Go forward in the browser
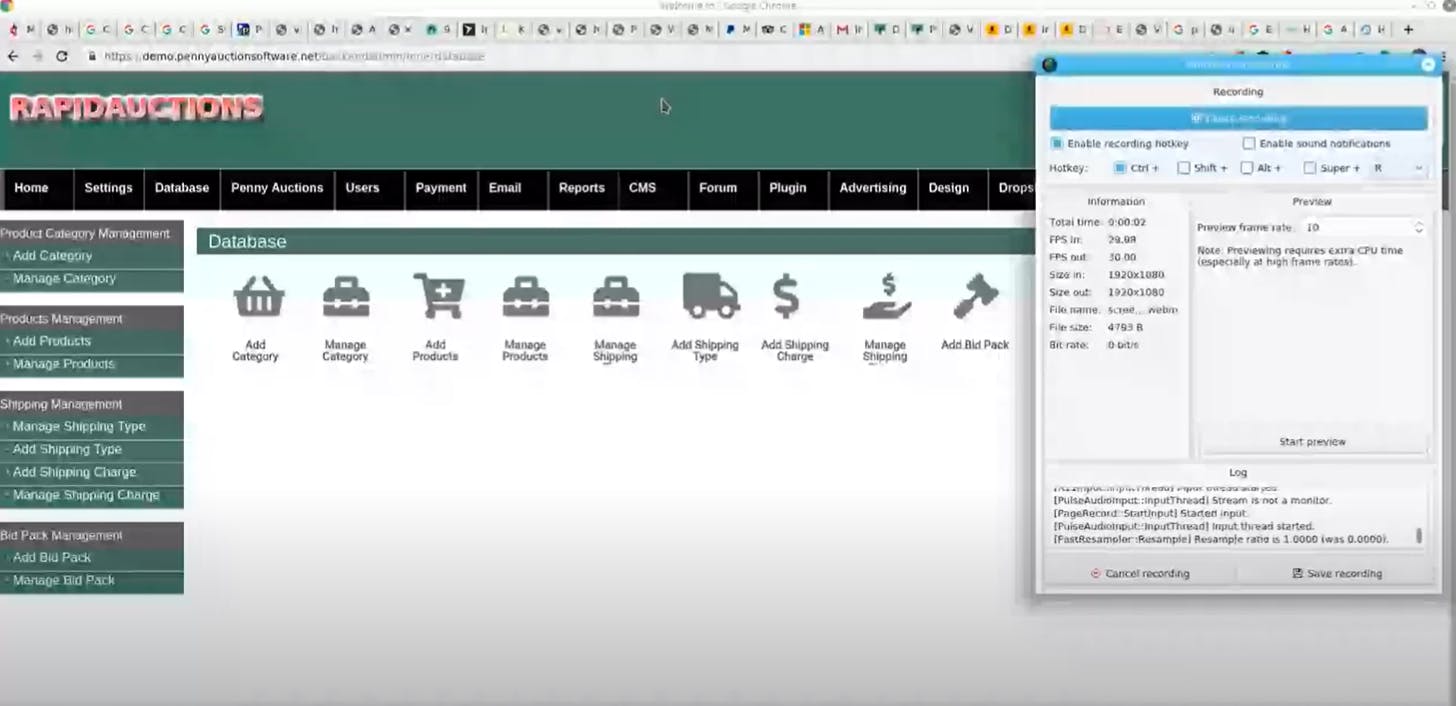This screenshot has height=706, width=1456. pyautogui.click(x=37, y=56)
